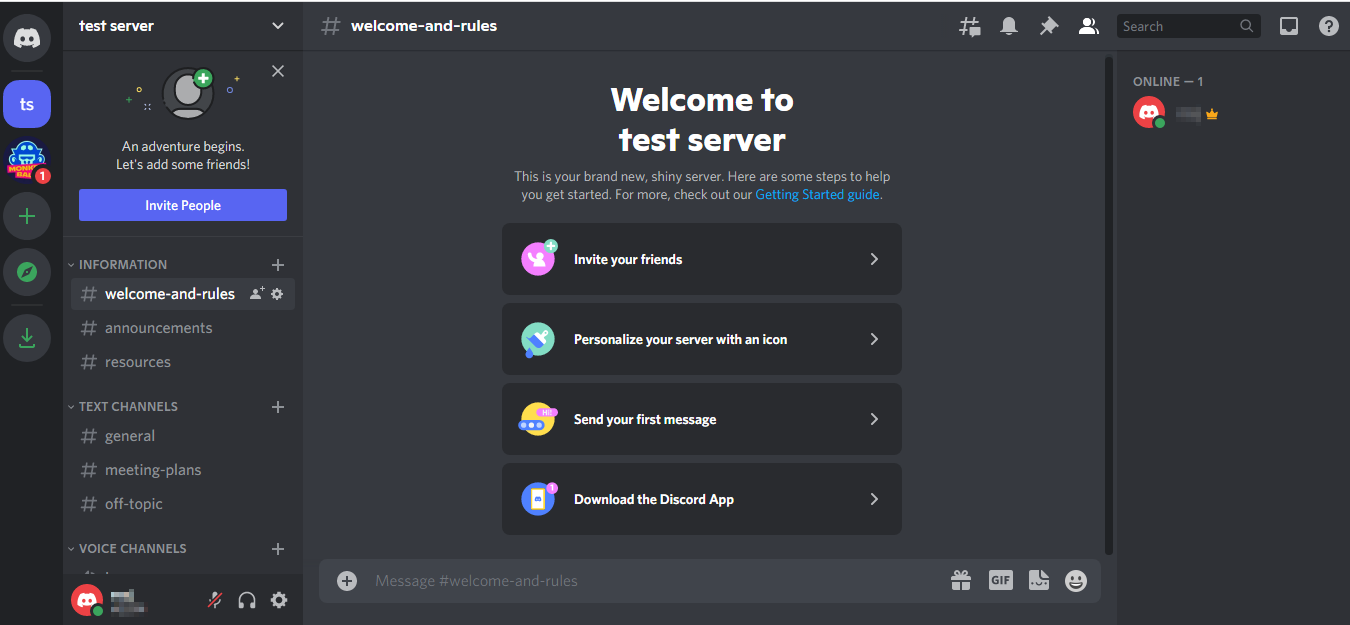Click chevron on Download the Discord App

(874, 499)
